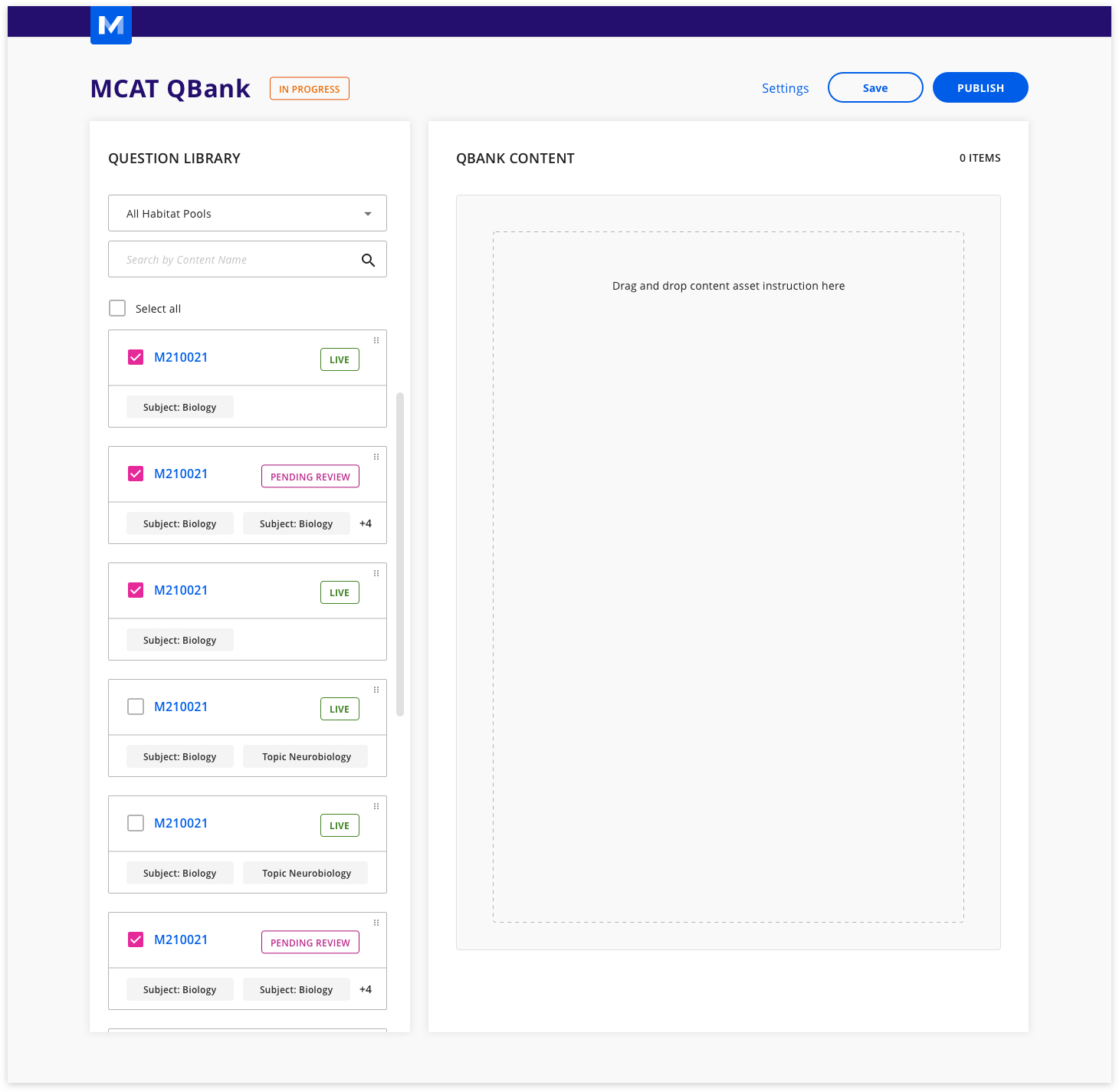Click the drag handle on the third card
1119x1092 pixels.
376,573
